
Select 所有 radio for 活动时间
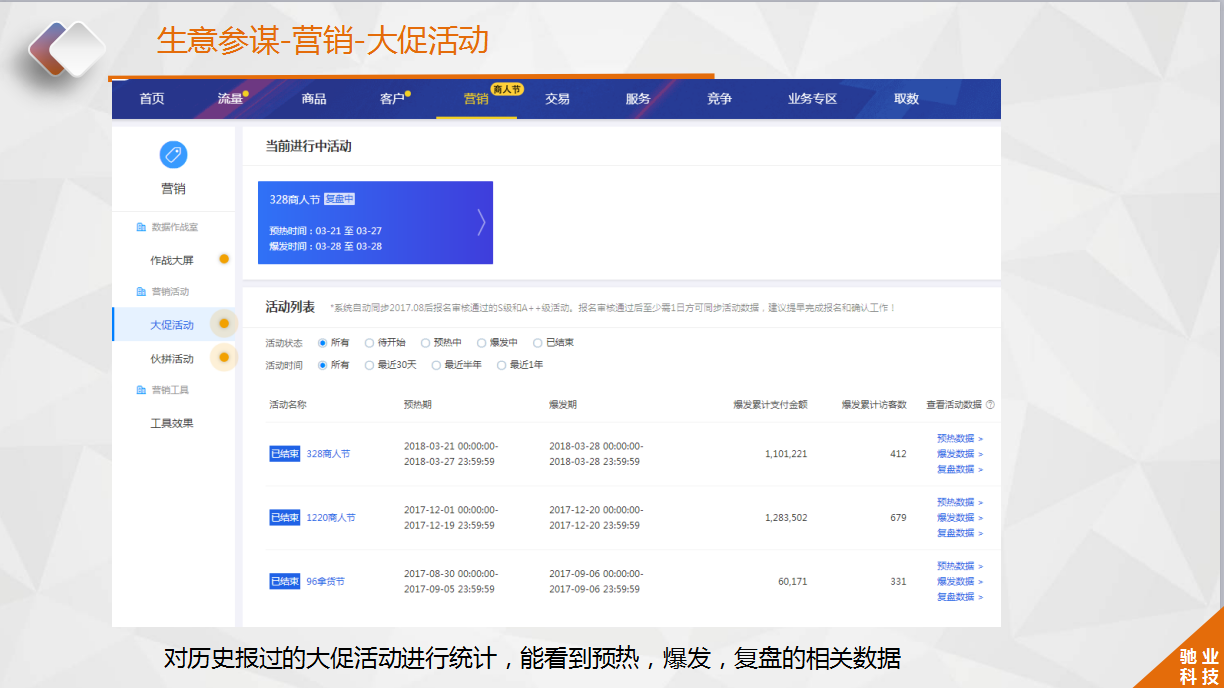(x=323, y=365)
